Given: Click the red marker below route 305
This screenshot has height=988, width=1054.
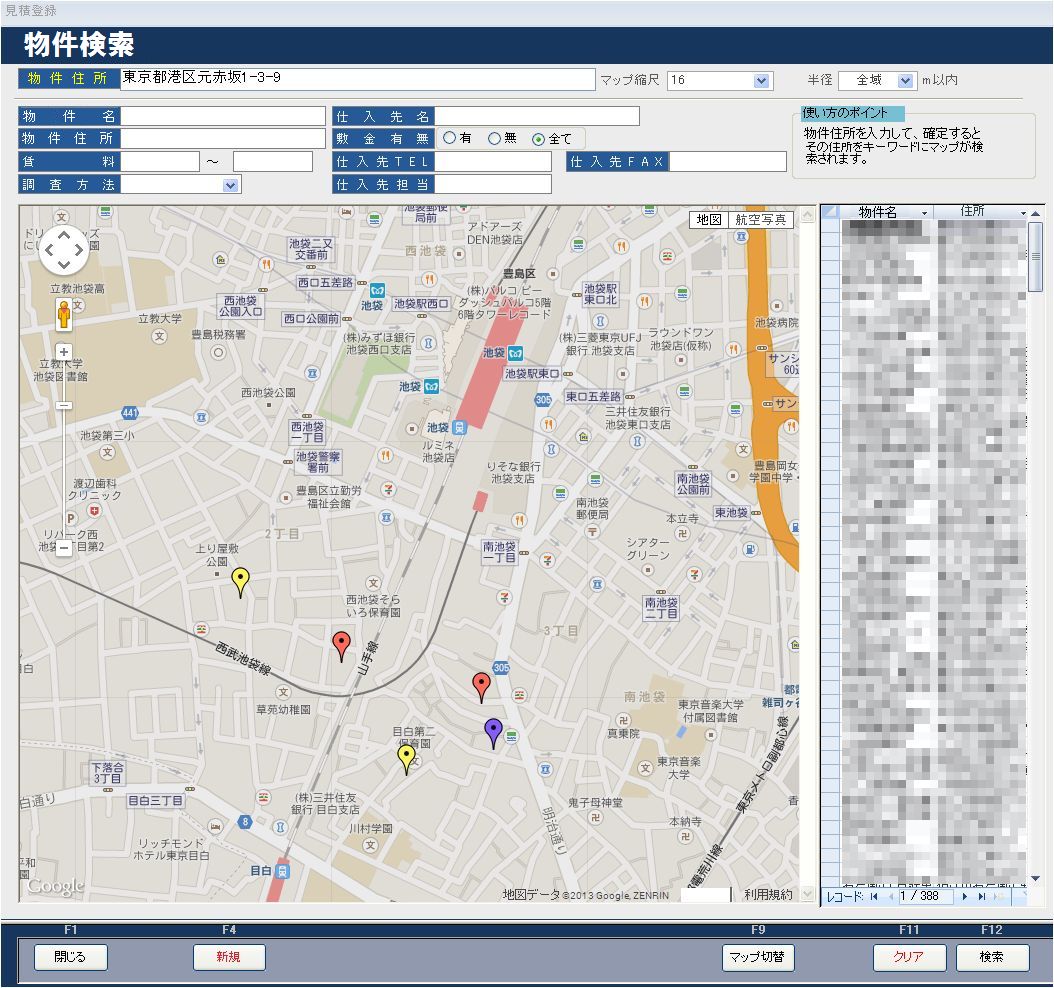Looking at the screenshot, I should tap(481, 687).
